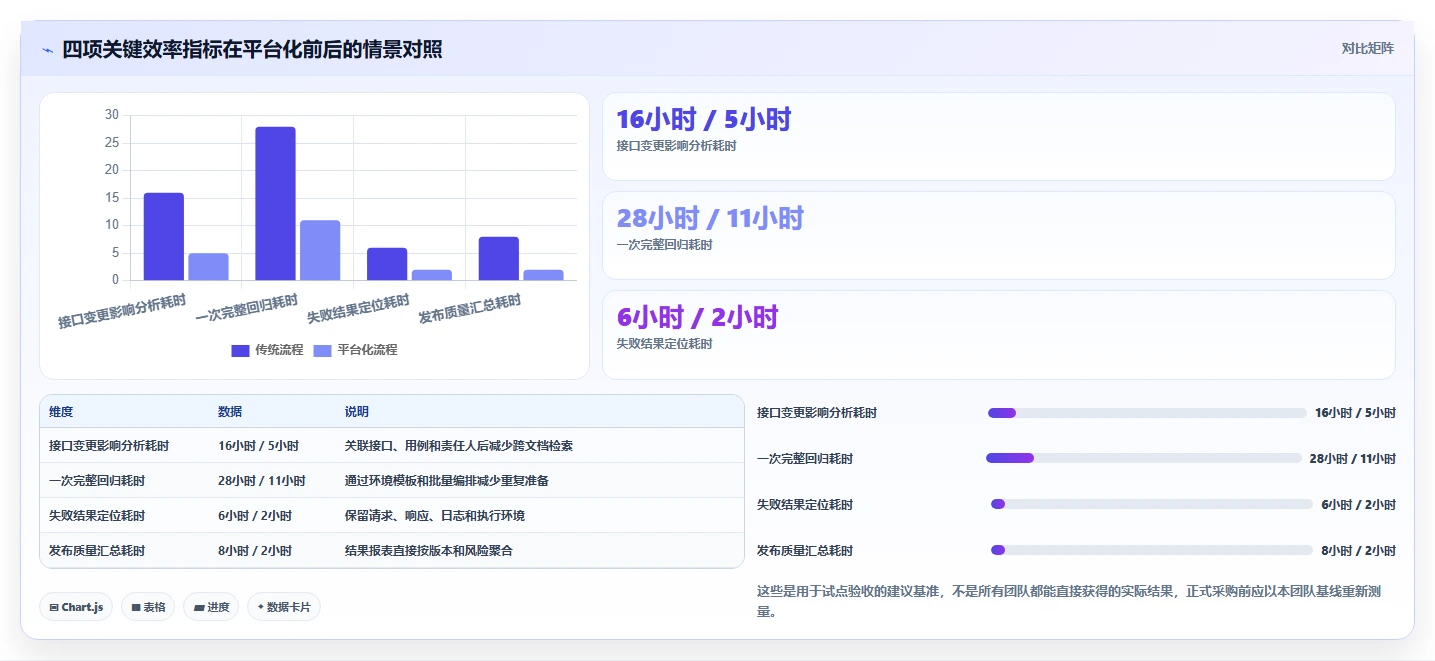Click the icon inside the 进度 chip
1435x661 pixels.
tap(199, 607)
